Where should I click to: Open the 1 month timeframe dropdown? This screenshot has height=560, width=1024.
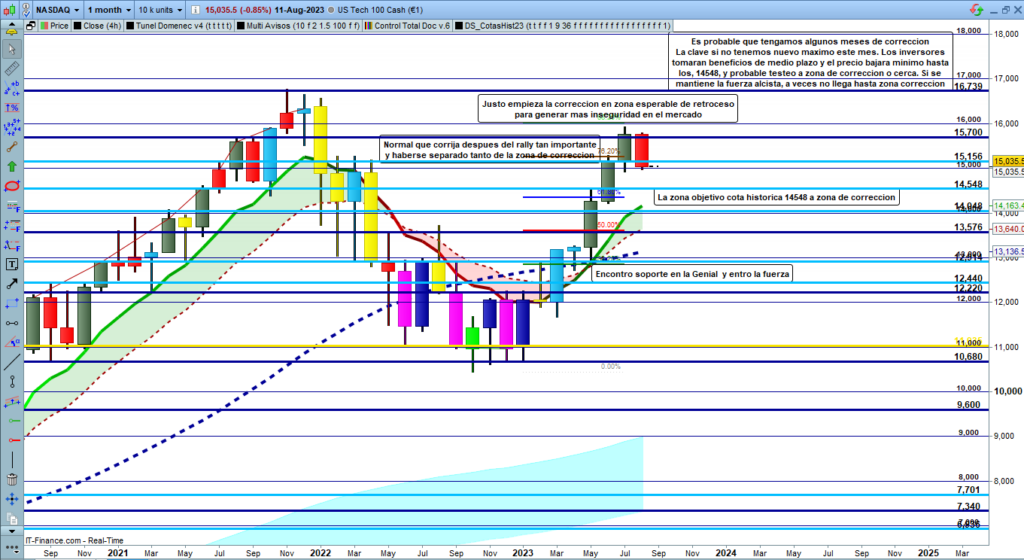107,9
